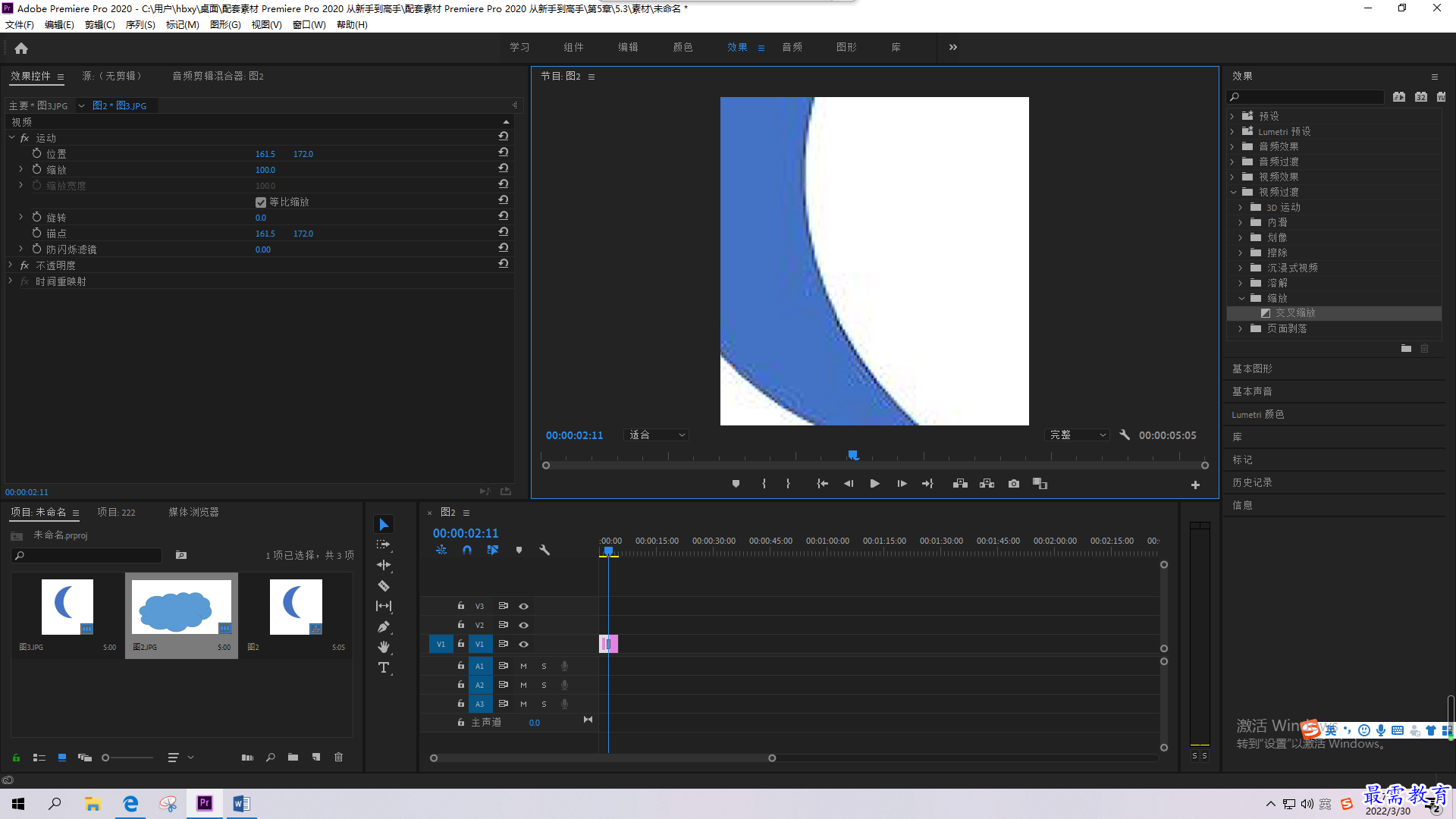Go to Out point in Program monitor
The width and height of the screenshot is (1456, 819).
tap(927, 484)
